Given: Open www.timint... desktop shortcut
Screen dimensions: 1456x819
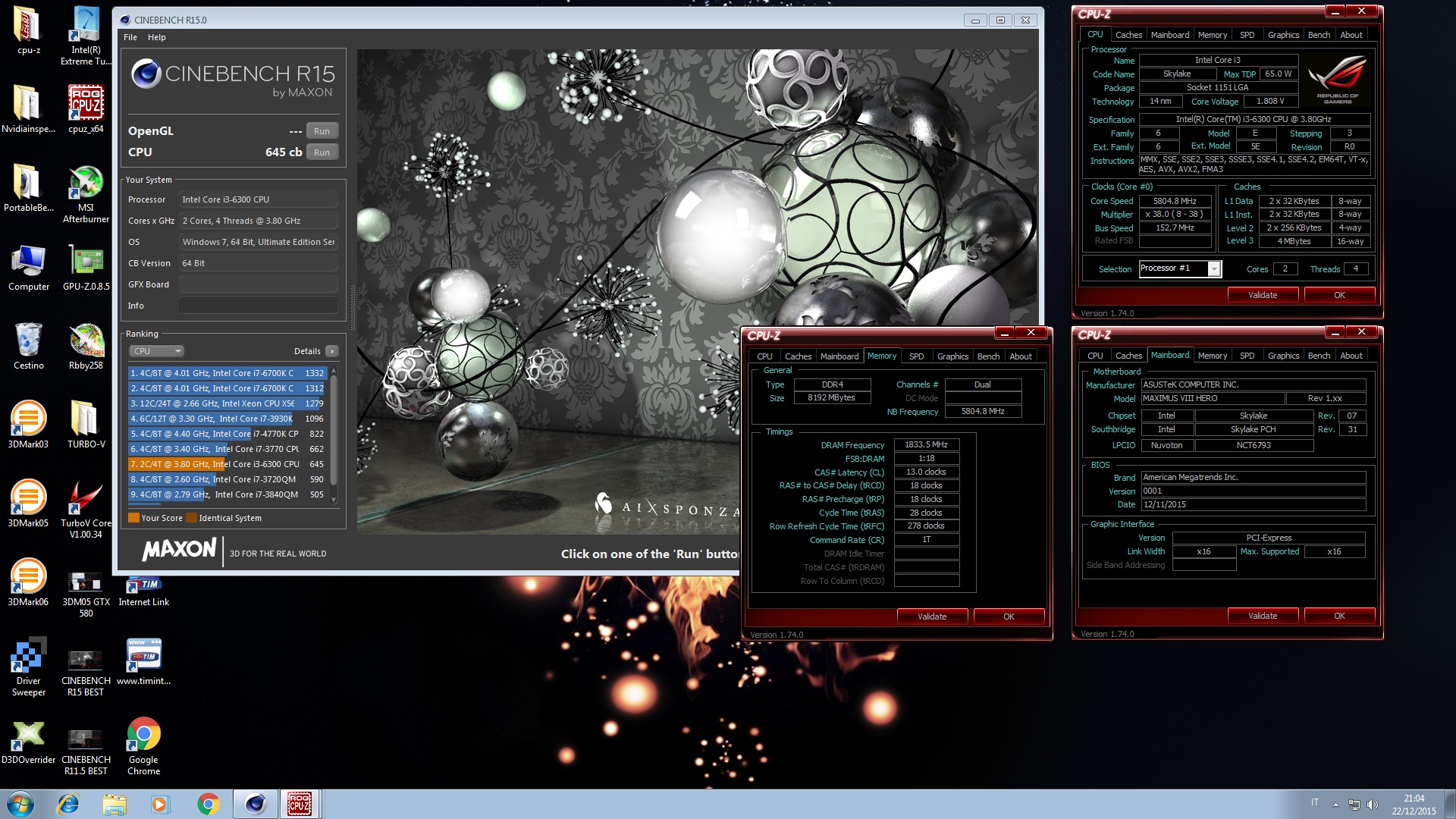Looking at the screenshot, I should (x=143, y=661).
